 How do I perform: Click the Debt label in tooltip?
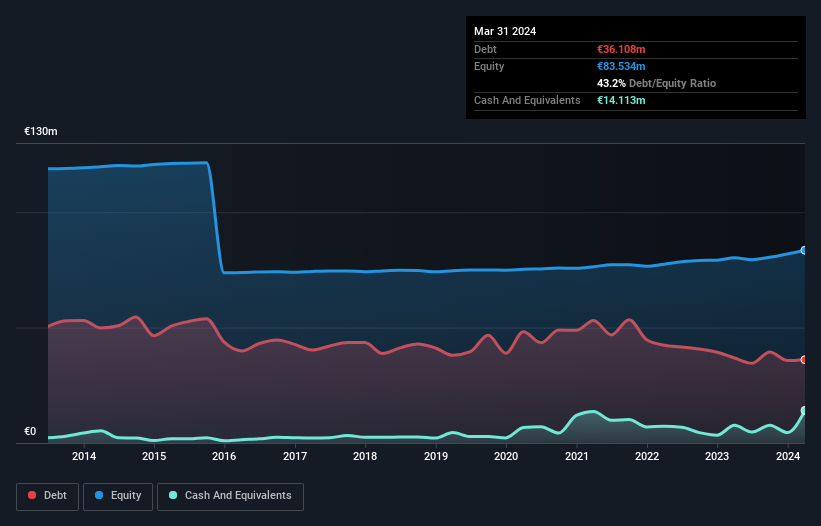coord(485,49)
